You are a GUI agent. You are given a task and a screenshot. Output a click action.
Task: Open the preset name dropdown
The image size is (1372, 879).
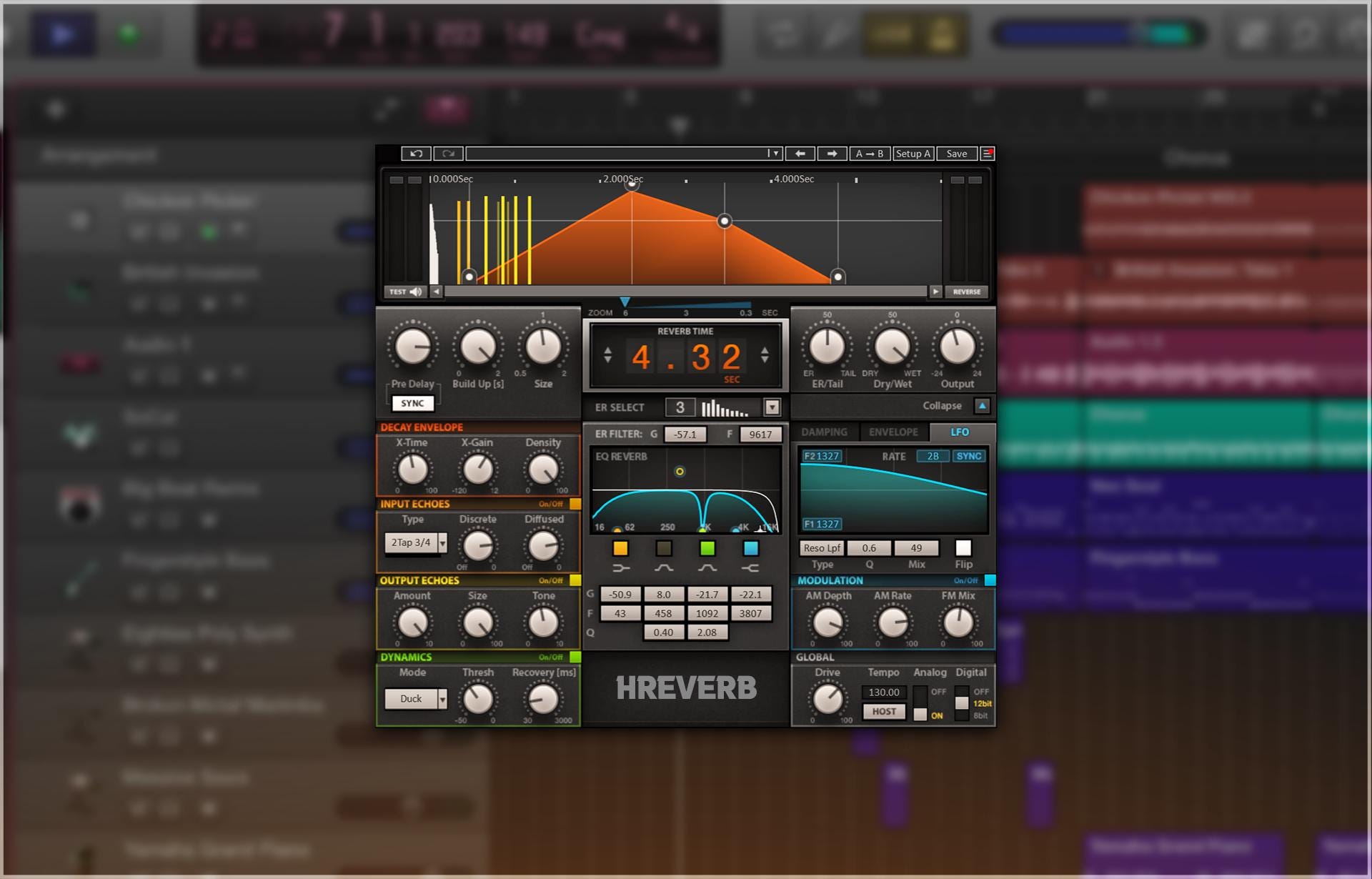pyautogui.click(x=773, y=154)
